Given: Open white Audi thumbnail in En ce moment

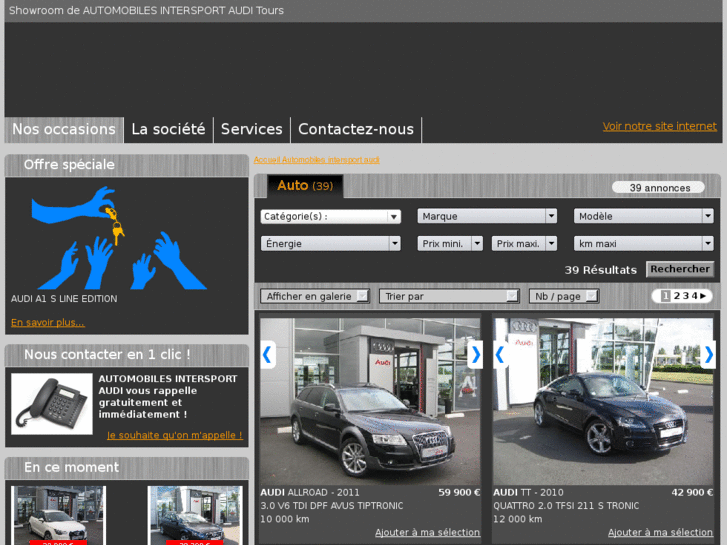Looking at the screenshot, I should (x=58, y=515).
